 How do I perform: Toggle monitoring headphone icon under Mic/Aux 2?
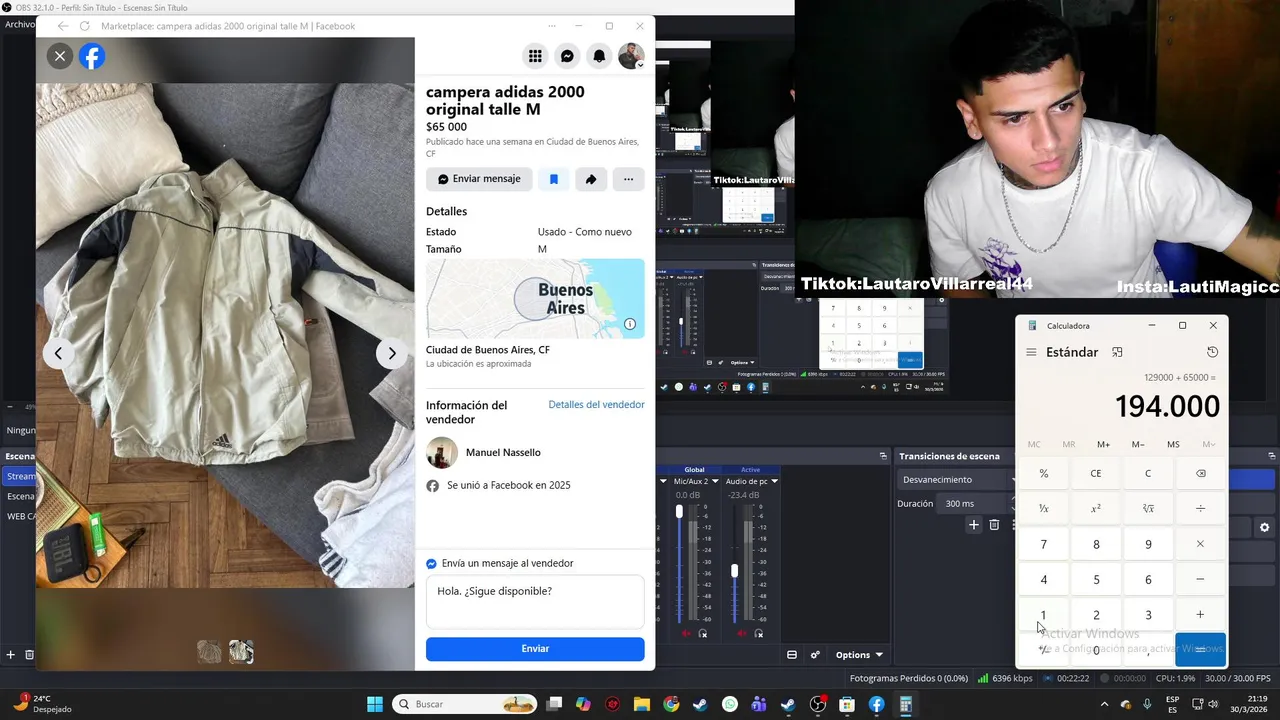(x=703, y=634)
